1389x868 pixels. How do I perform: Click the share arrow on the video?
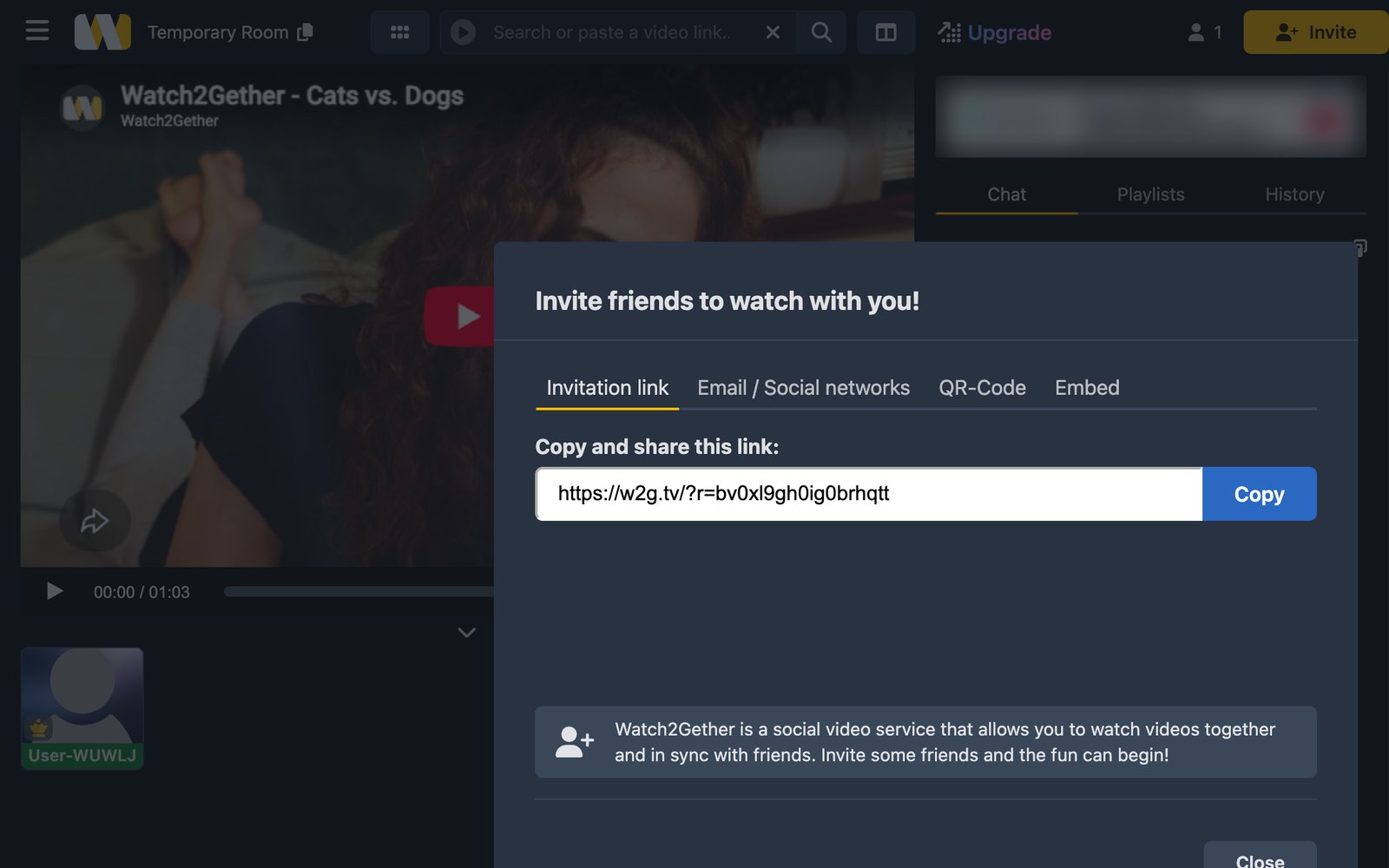tap(95, 521)
